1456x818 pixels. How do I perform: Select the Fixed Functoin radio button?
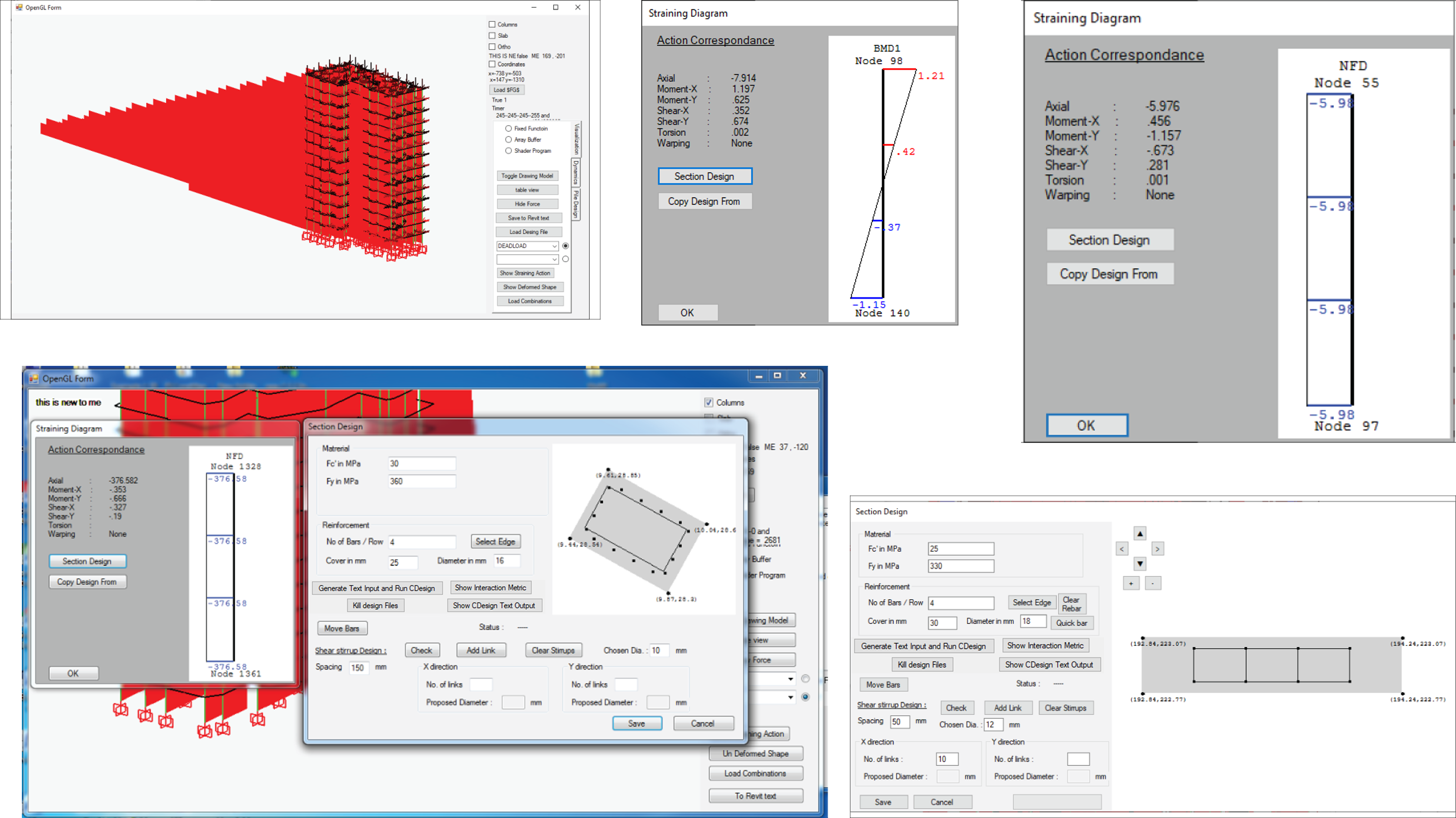[509, 128]
